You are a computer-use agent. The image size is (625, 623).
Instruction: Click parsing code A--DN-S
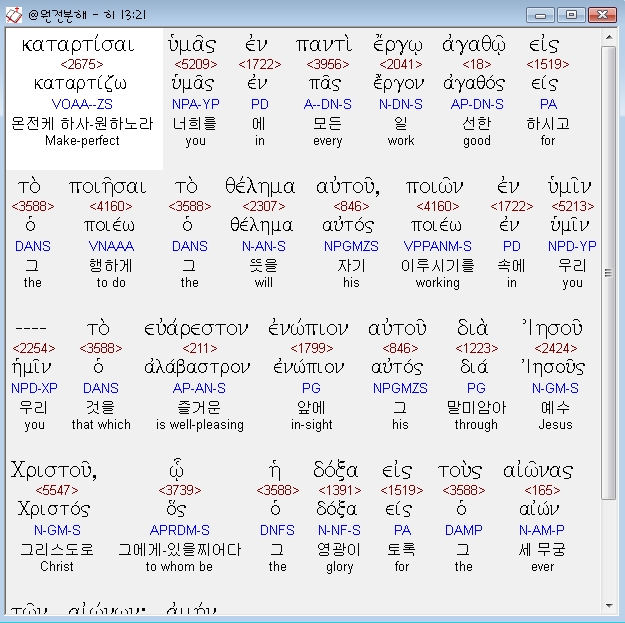pos(328,104)
